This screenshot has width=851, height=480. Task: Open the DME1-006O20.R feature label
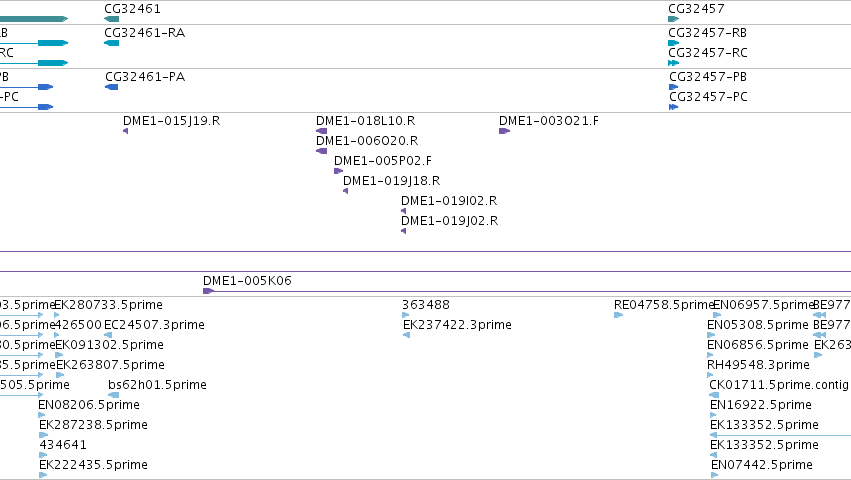367,141
